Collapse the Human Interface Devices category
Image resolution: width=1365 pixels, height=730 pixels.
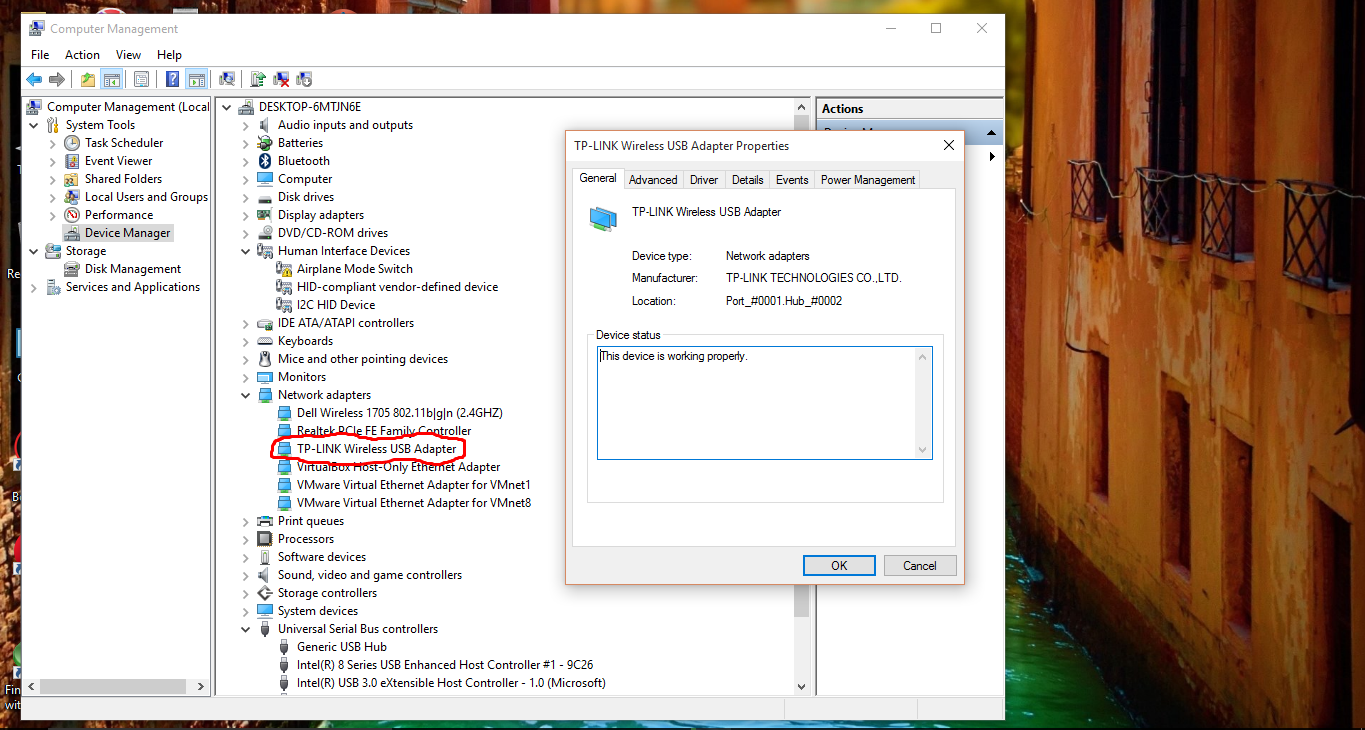tap(246, 251)
